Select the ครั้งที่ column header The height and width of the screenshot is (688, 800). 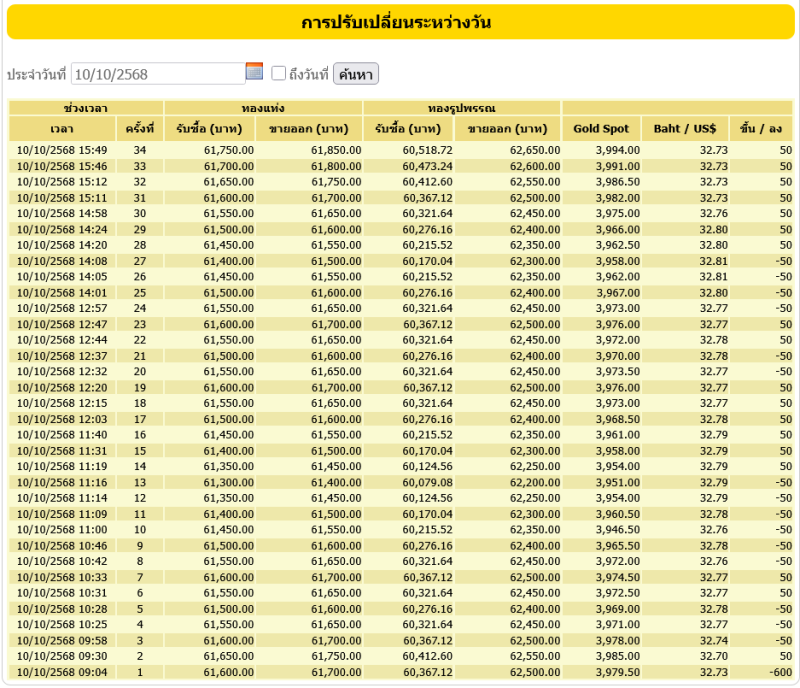click(x=140, y=128)
